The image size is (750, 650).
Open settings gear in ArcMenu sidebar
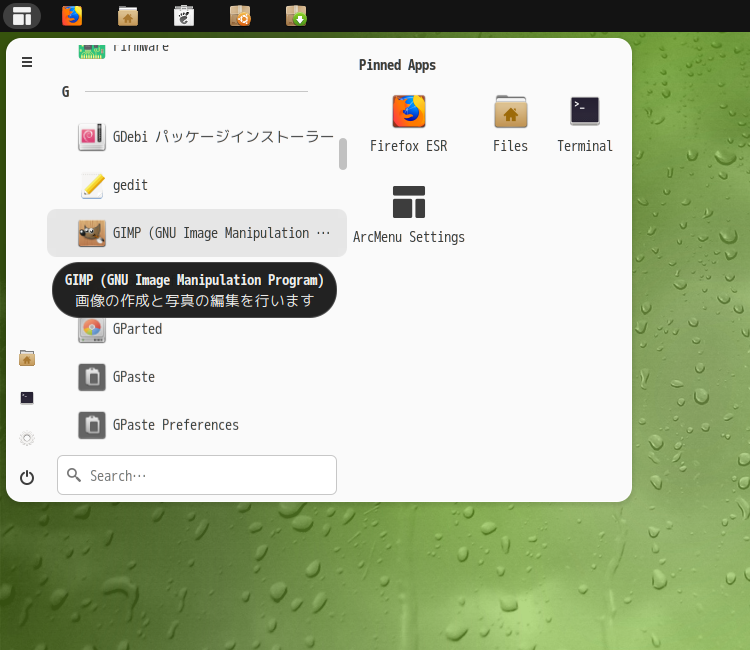pyautogui.click(x=27, y=438)
